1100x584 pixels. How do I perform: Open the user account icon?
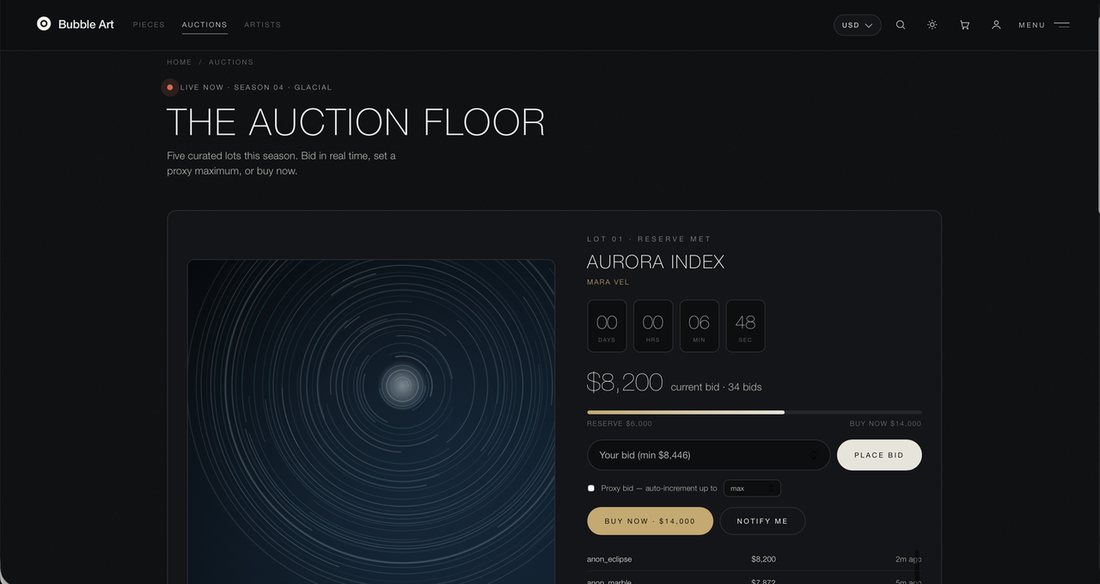pyautogui.click(x=995, y=25)
